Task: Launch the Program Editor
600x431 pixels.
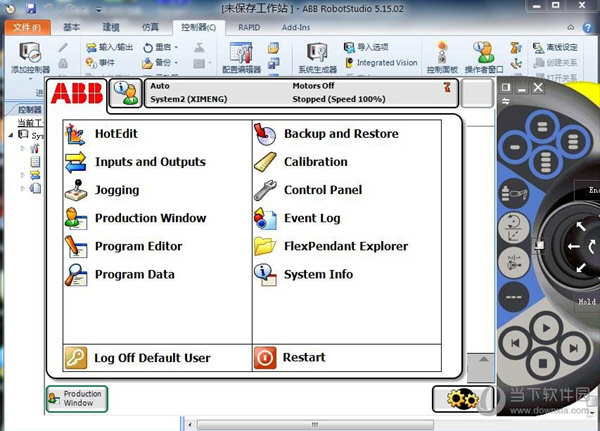Action: click(x=124, y=247)
